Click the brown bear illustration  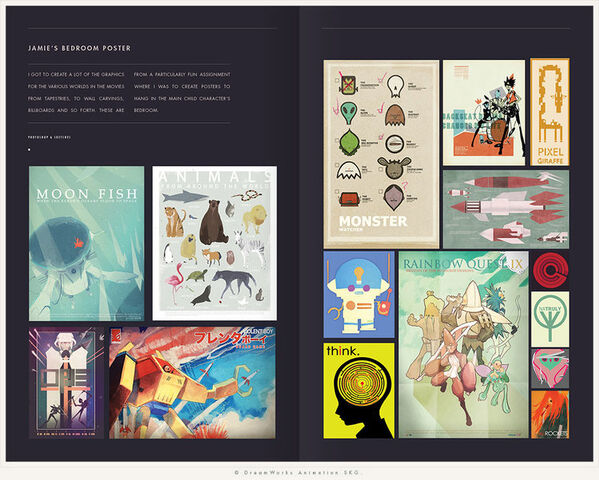[213, 222]
